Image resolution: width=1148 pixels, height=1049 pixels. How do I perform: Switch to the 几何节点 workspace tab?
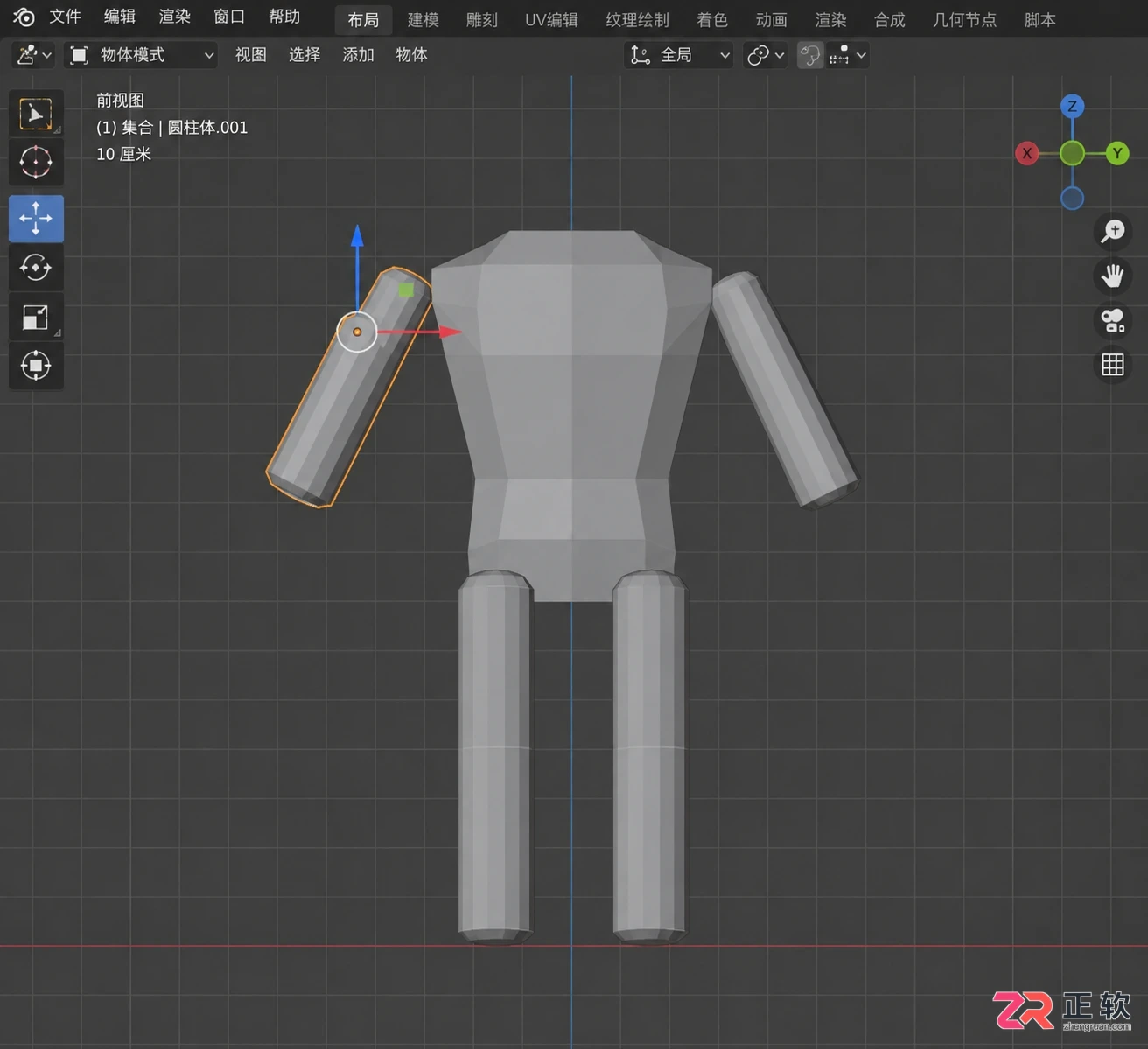coord(965,19)
